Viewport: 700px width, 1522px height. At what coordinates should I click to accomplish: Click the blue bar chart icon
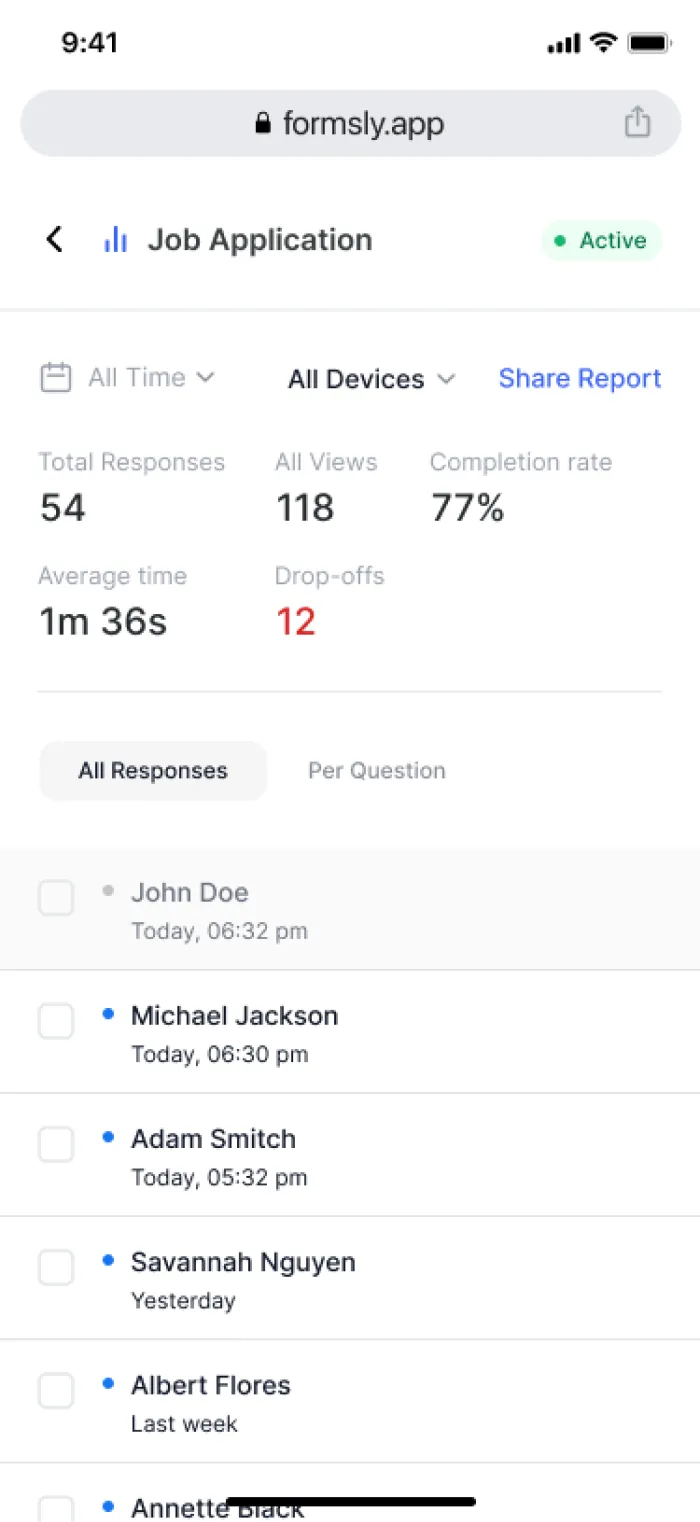(x=115, y=240)
